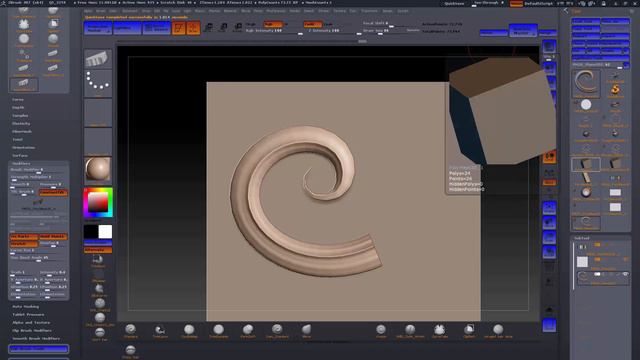This screenshot has width=640, height=360.
Task: Click the orange icon on right shelf
Action: click(549, 156)
